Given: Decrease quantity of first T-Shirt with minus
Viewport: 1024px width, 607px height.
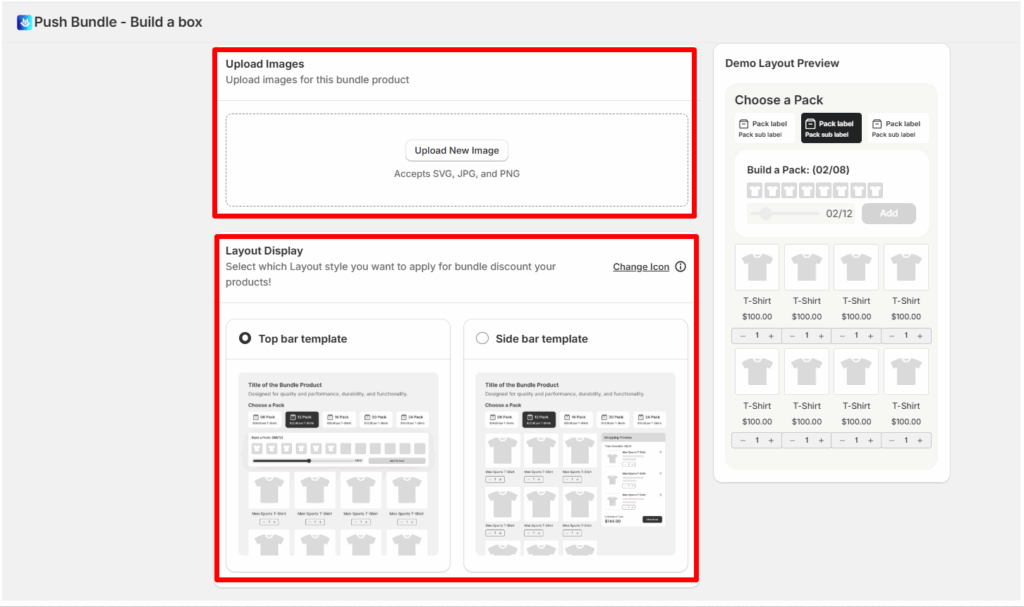Looking at the screenshot, I should (743, 336).
